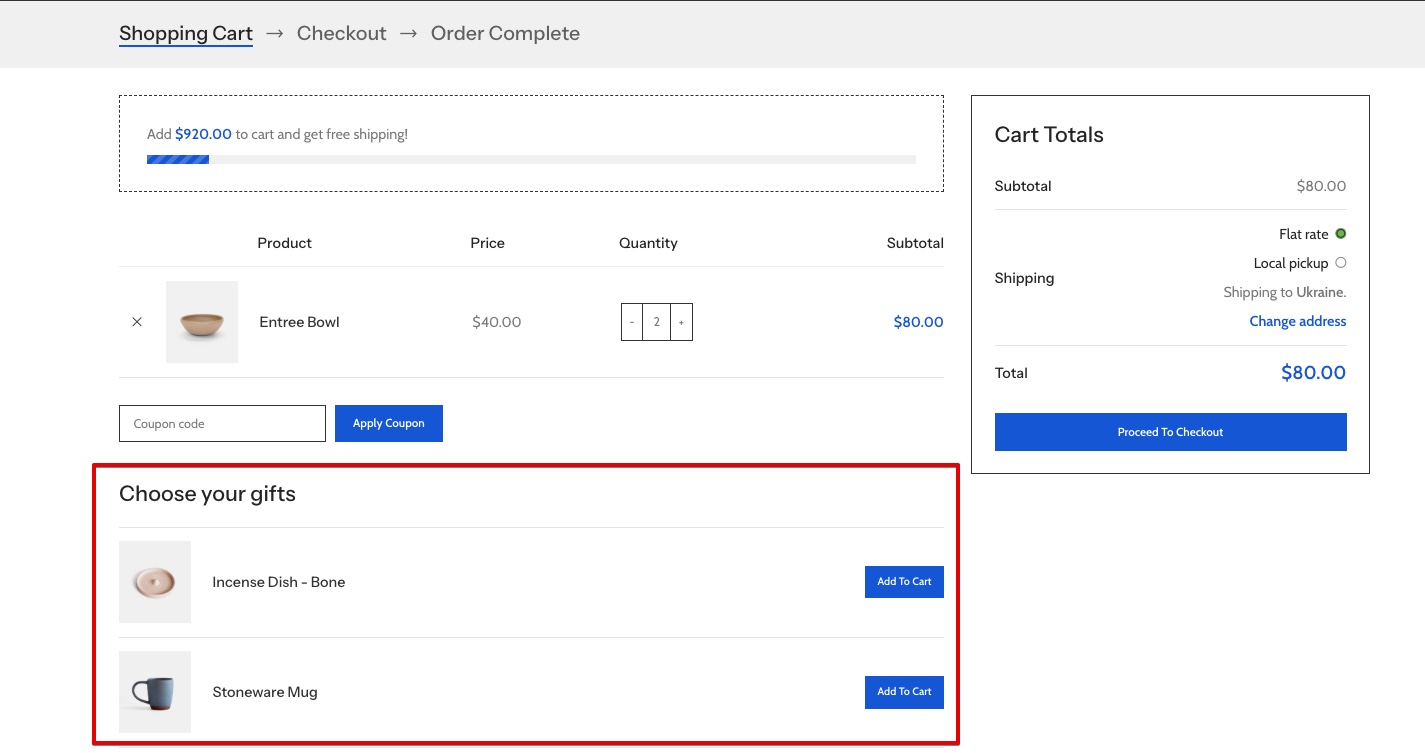The image size is (1425, 753).
Task: View the Stoneware Mug thumbnail
Action: [x=155, y=692]
